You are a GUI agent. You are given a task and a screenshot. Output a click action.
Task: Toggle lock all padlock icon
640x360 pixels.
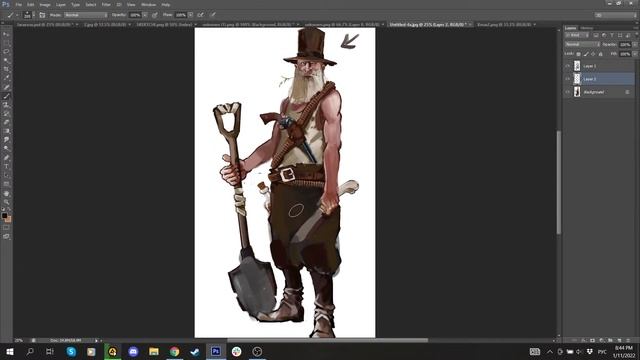(600, 54)
